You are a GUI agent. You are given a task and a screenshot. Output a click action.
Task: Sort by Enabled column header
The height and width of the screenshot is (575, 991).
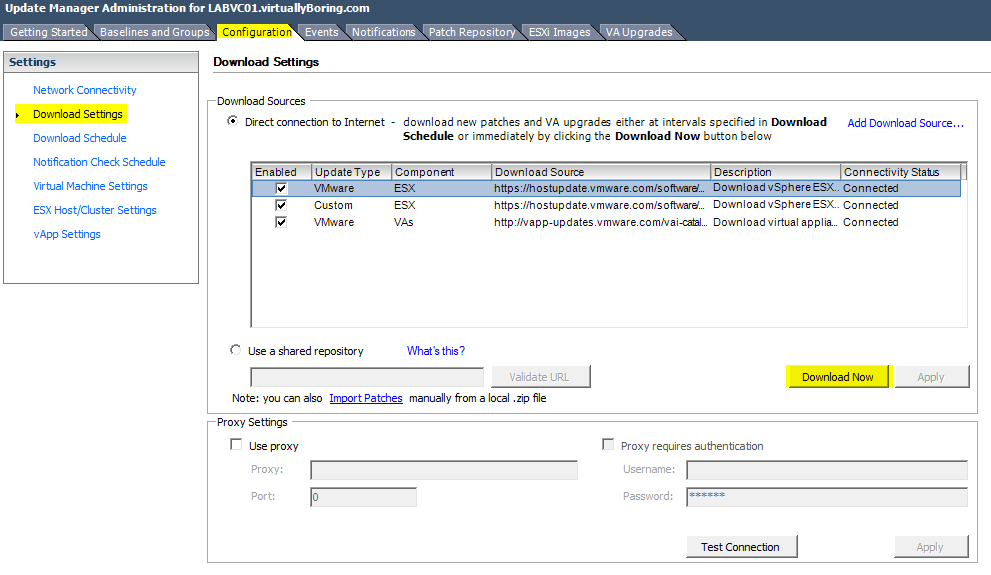[x=282, y=172]
